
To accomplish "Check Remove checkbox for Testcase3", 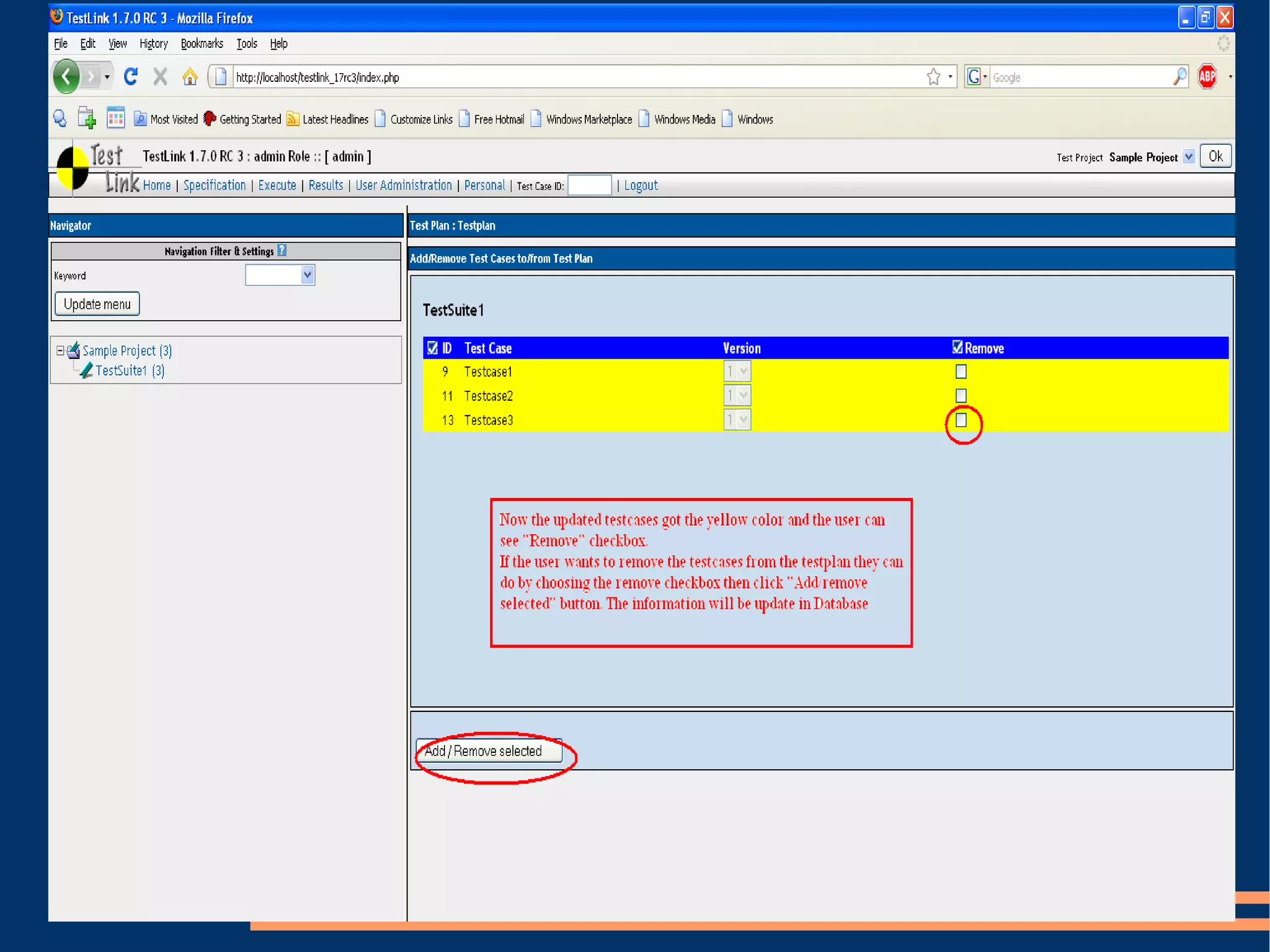I will tap(961, 420).
